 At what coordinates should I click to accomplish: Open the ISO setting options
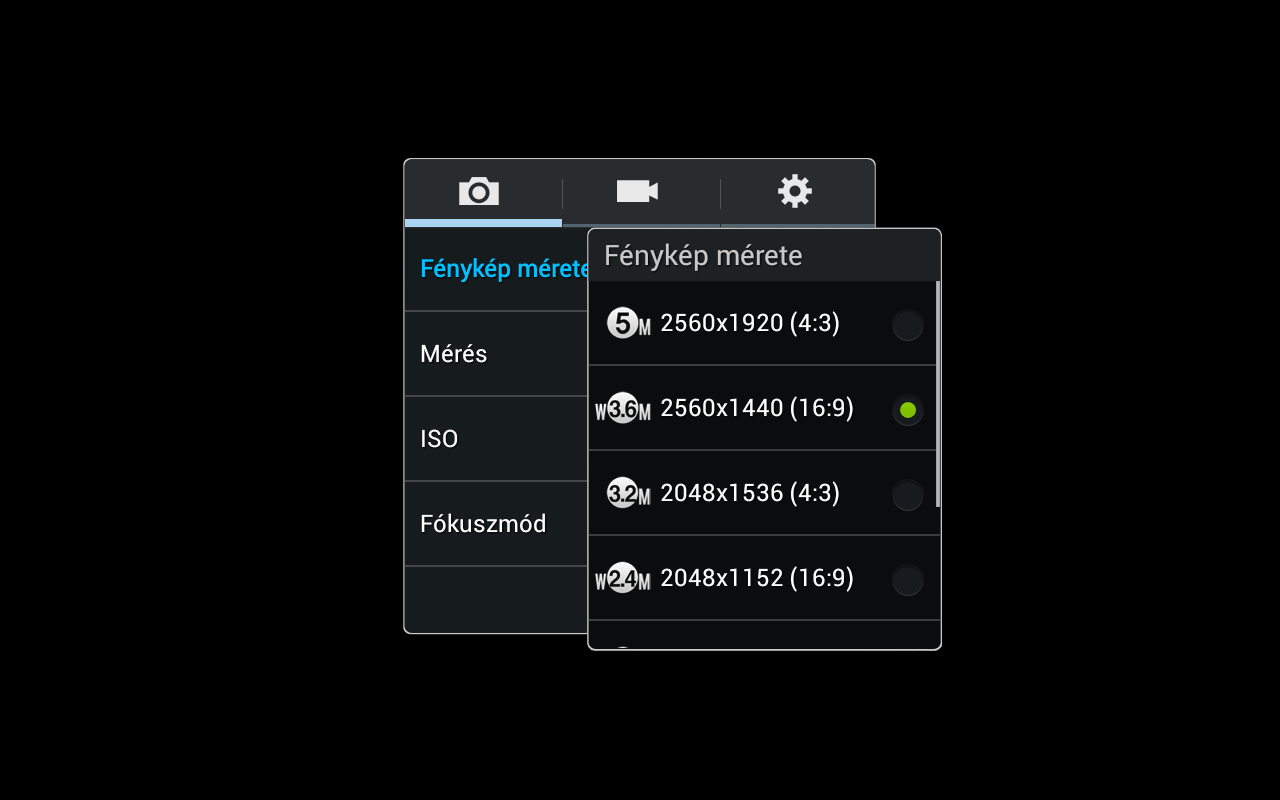[x=496, y=439]
